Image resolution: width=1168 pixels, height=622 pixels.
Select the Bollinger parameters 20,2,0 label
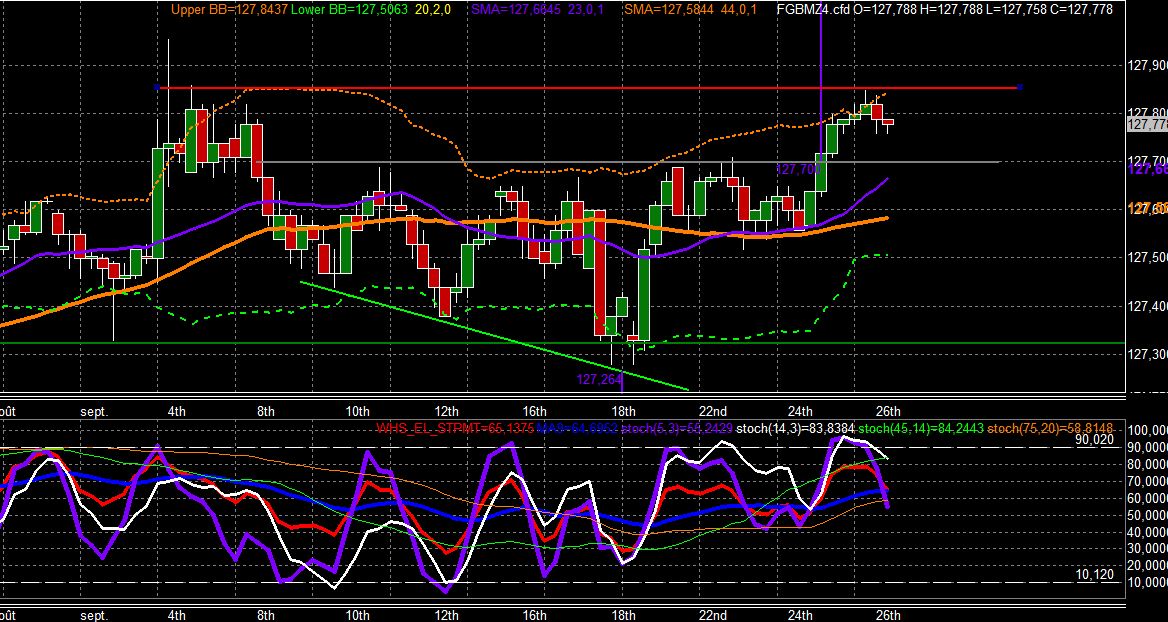[434, 10]
